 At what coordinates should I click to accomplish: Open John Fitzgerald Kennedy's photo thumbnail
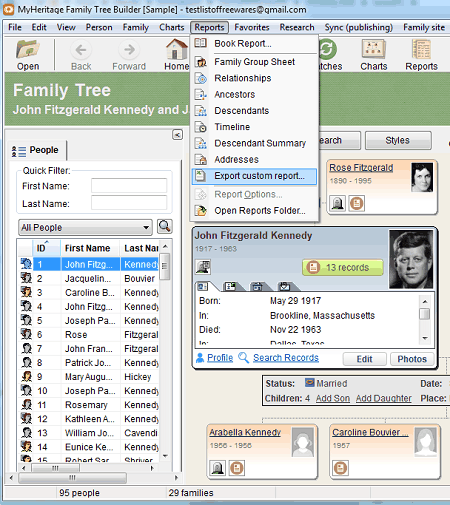(x=411, y=259)
